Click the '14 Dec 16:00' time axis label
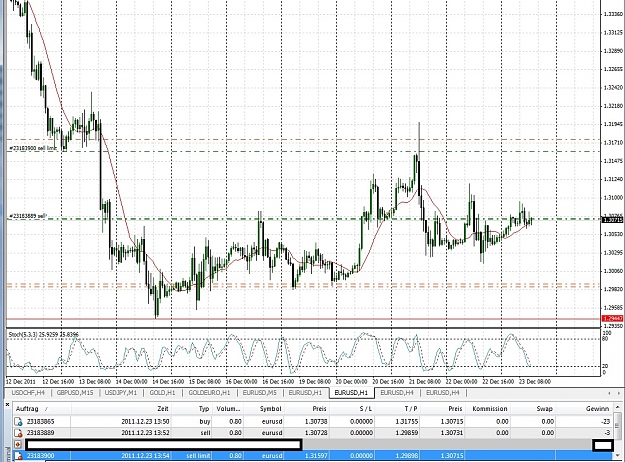Viewport: 625px width, 462px height. pos(168,381)
